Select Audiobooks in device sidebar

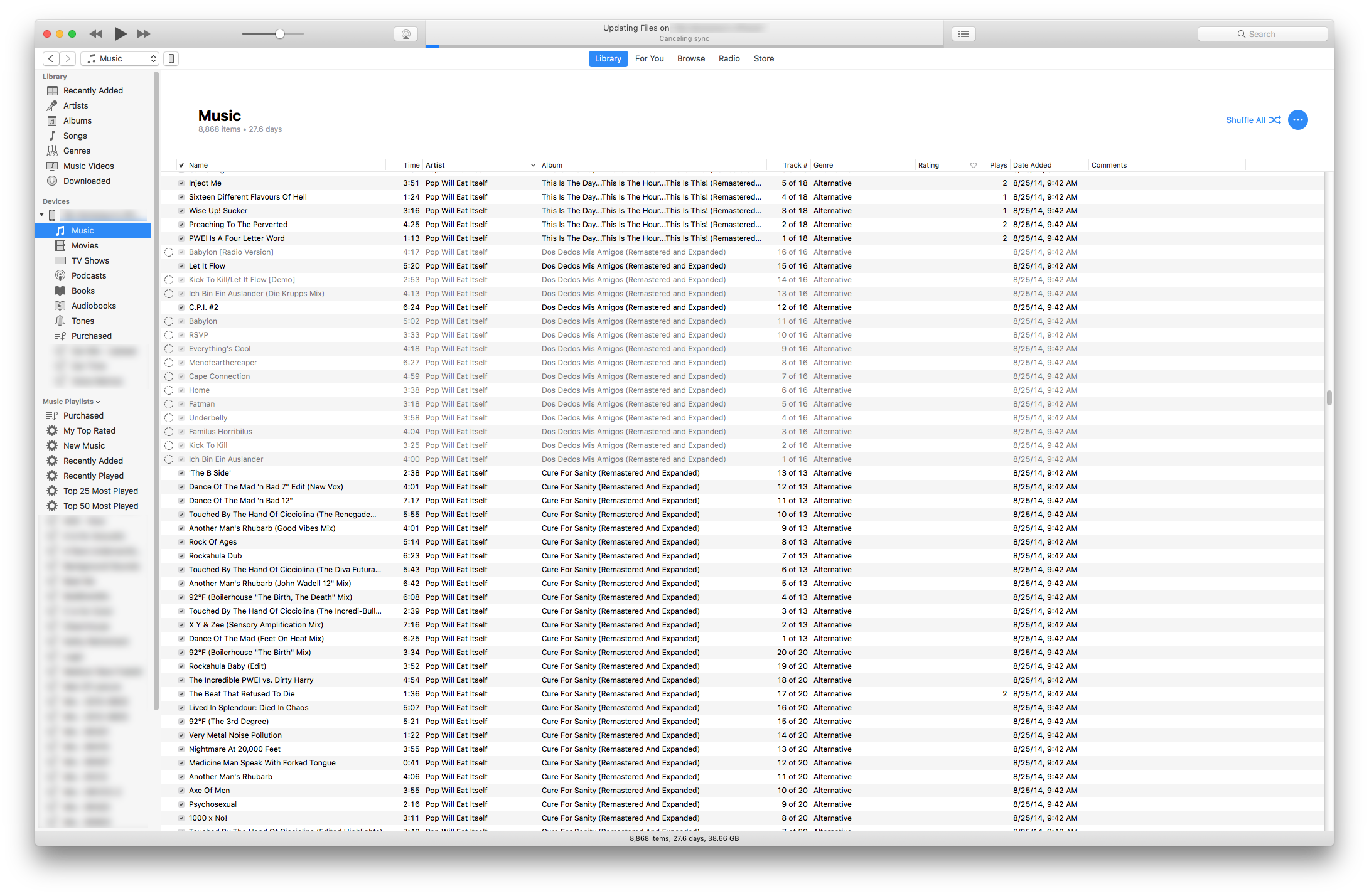click(94, 306)
